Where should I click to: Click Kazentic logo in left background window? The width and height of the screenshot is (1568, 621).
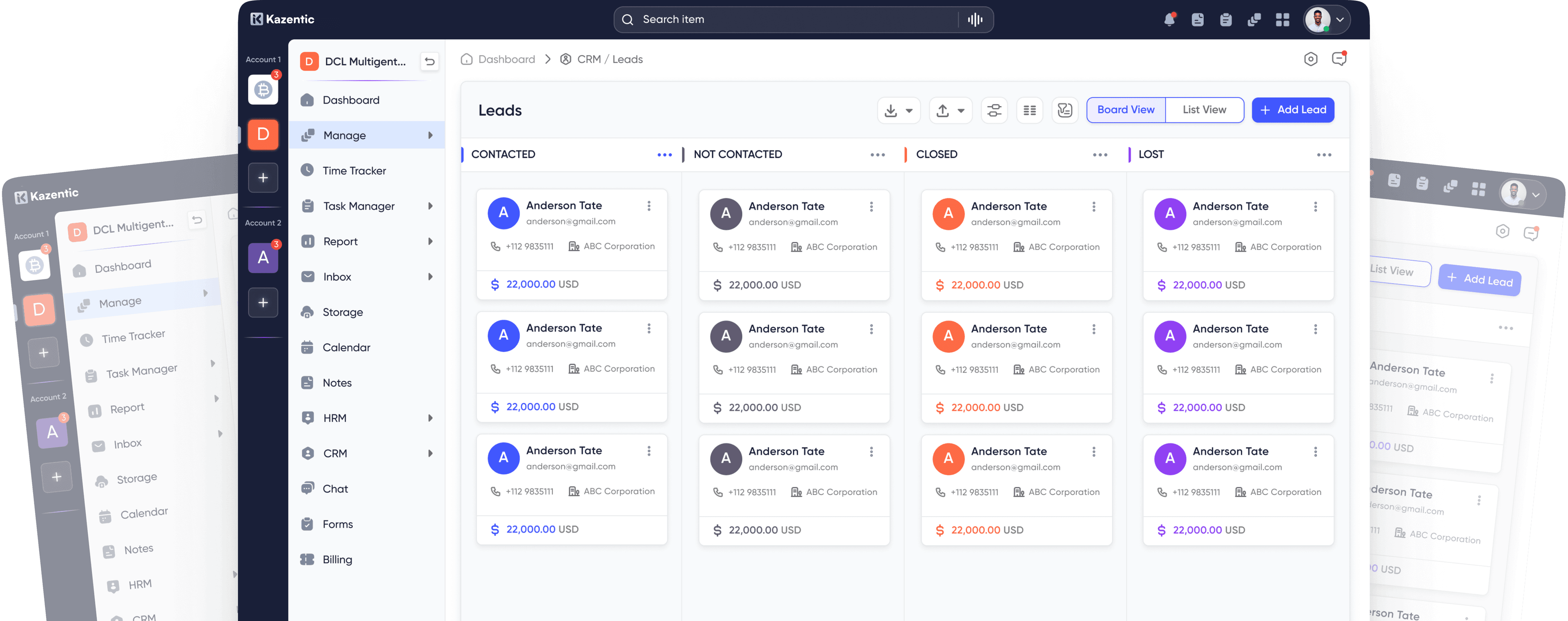[x=47, y=195]
